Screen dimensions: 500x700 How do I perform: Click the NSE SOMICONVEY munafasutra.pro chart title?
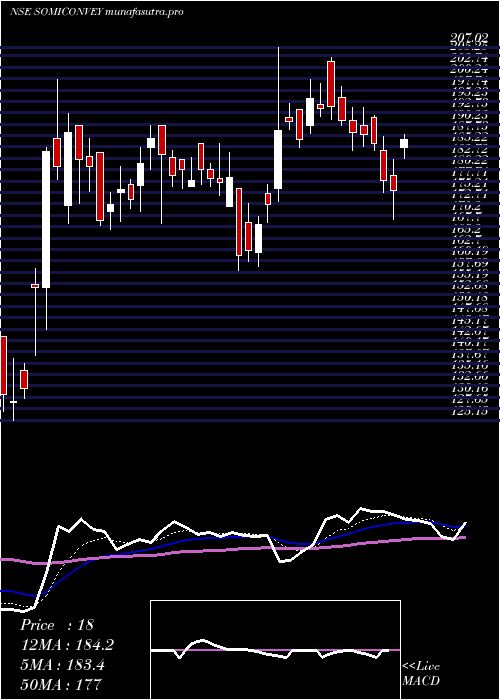[96, 12]
